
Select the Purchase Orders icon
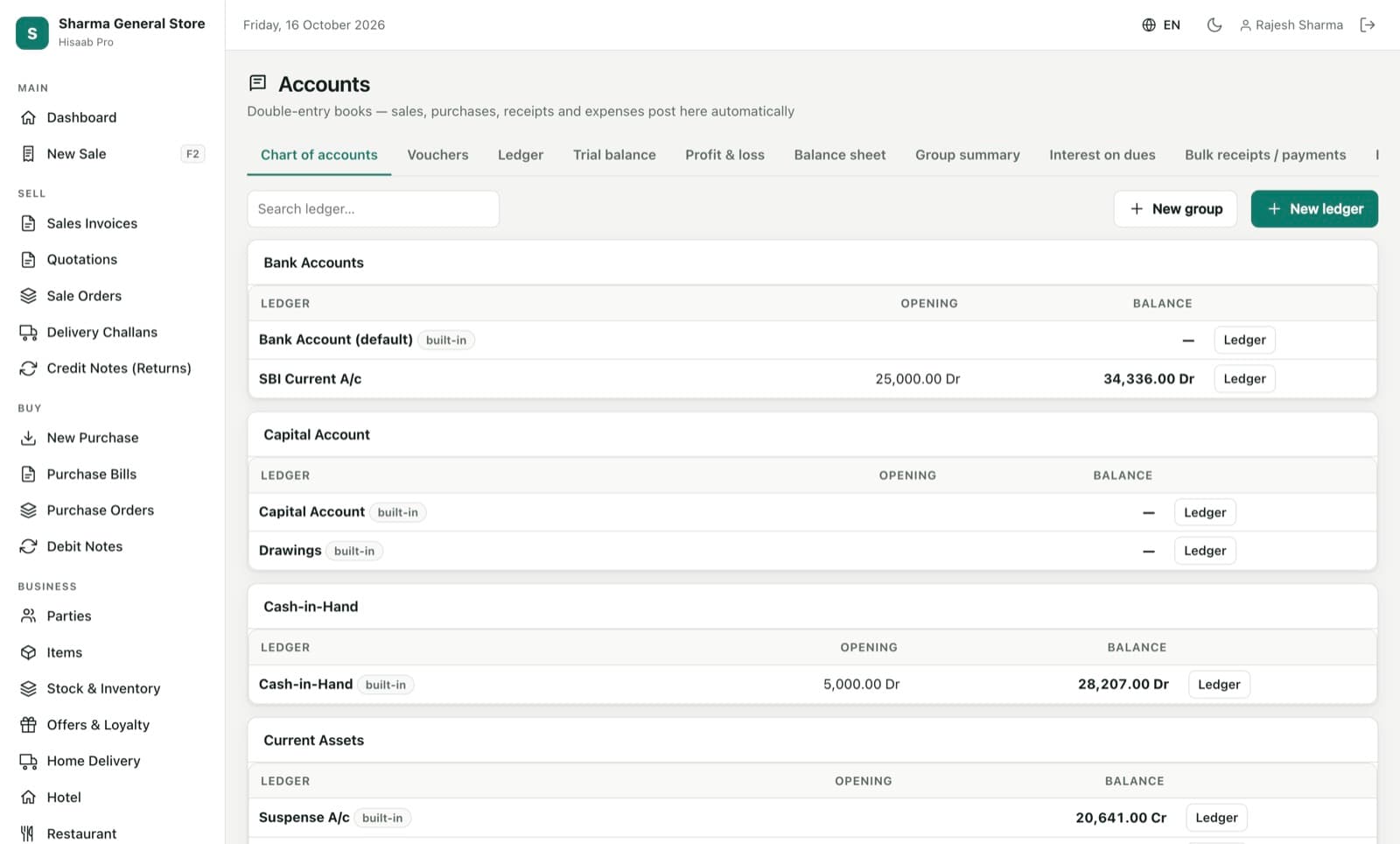(29, 510)
